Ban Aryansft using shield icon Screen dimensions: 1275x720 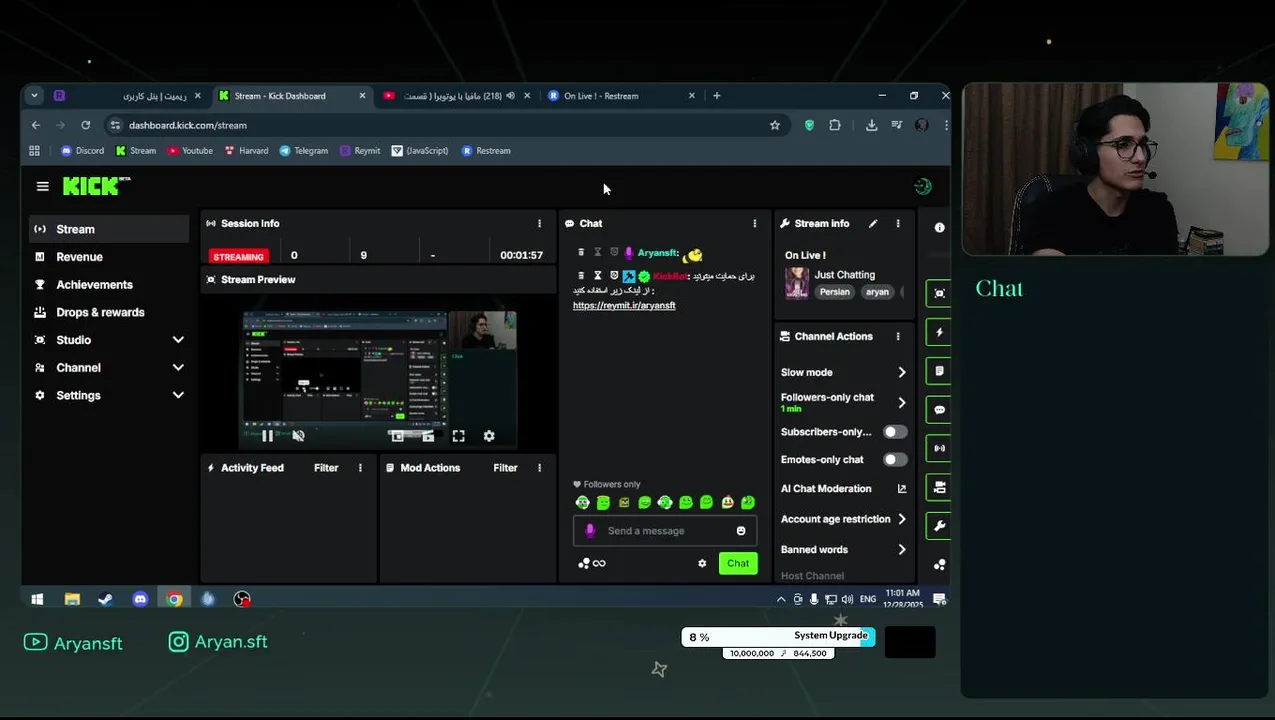pyautogui.click(x=614, y=253)
